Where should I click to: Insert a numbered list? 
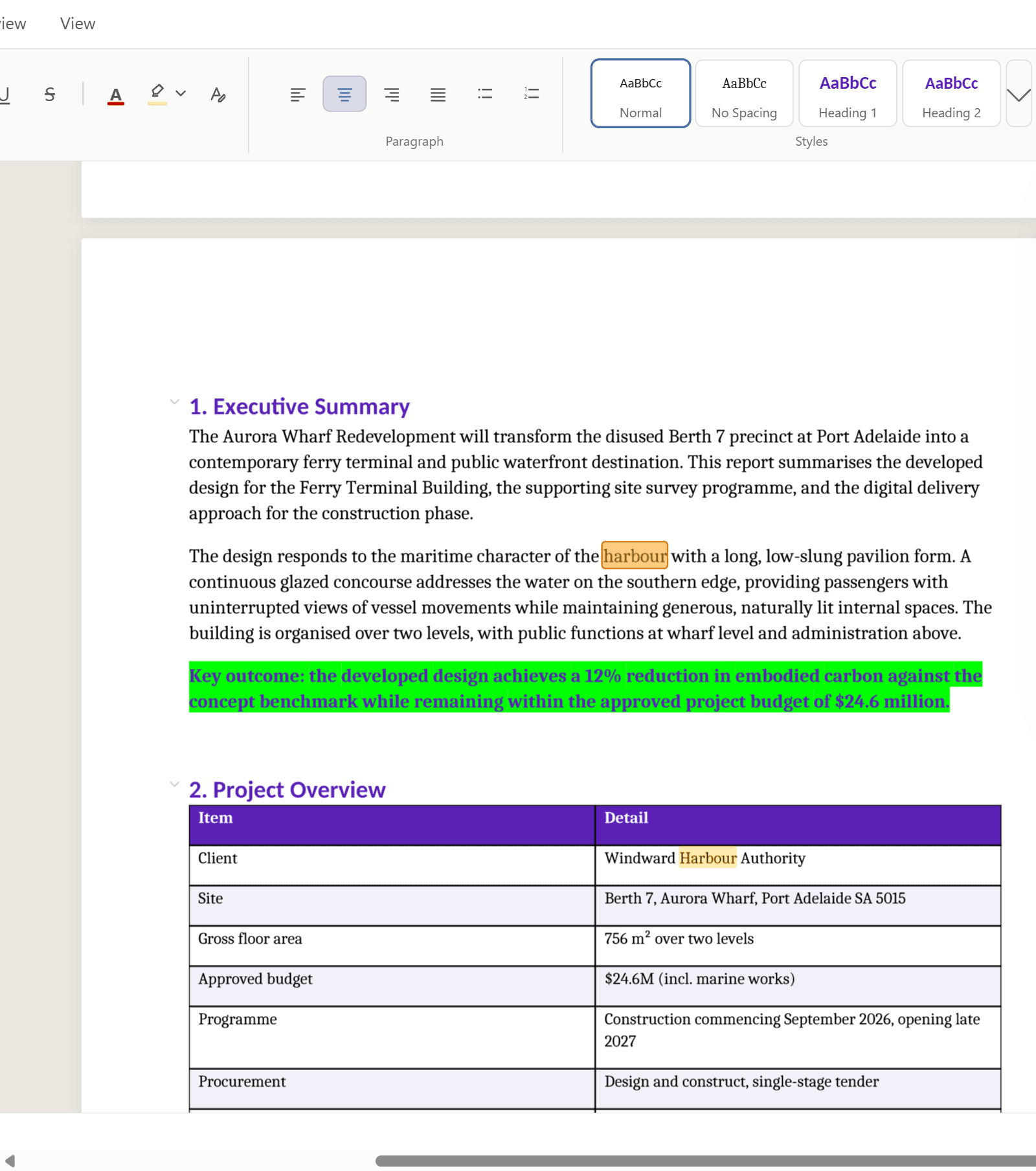(x=532, y=95)
